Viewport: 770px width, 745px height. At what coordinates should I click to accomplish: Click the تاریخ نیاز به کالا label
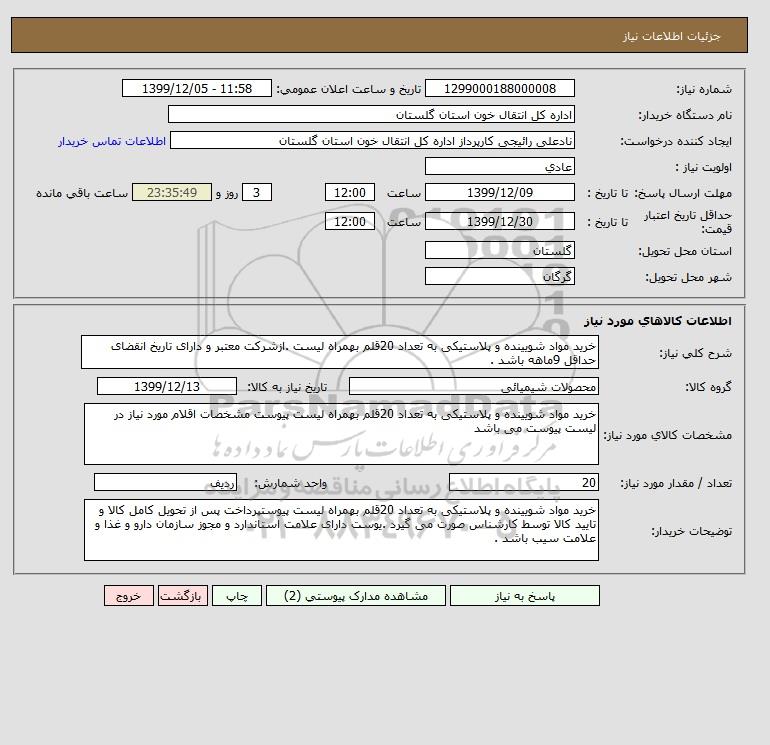click(287, 387)
